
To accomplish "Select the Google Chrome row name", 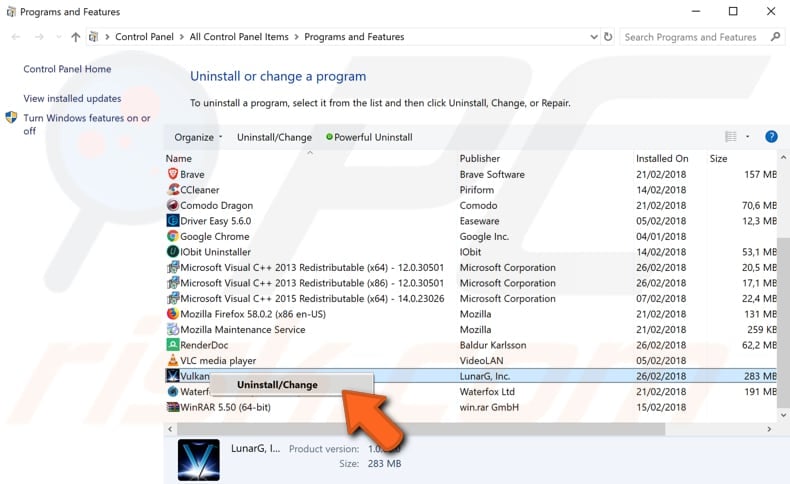I will (215, 236).
